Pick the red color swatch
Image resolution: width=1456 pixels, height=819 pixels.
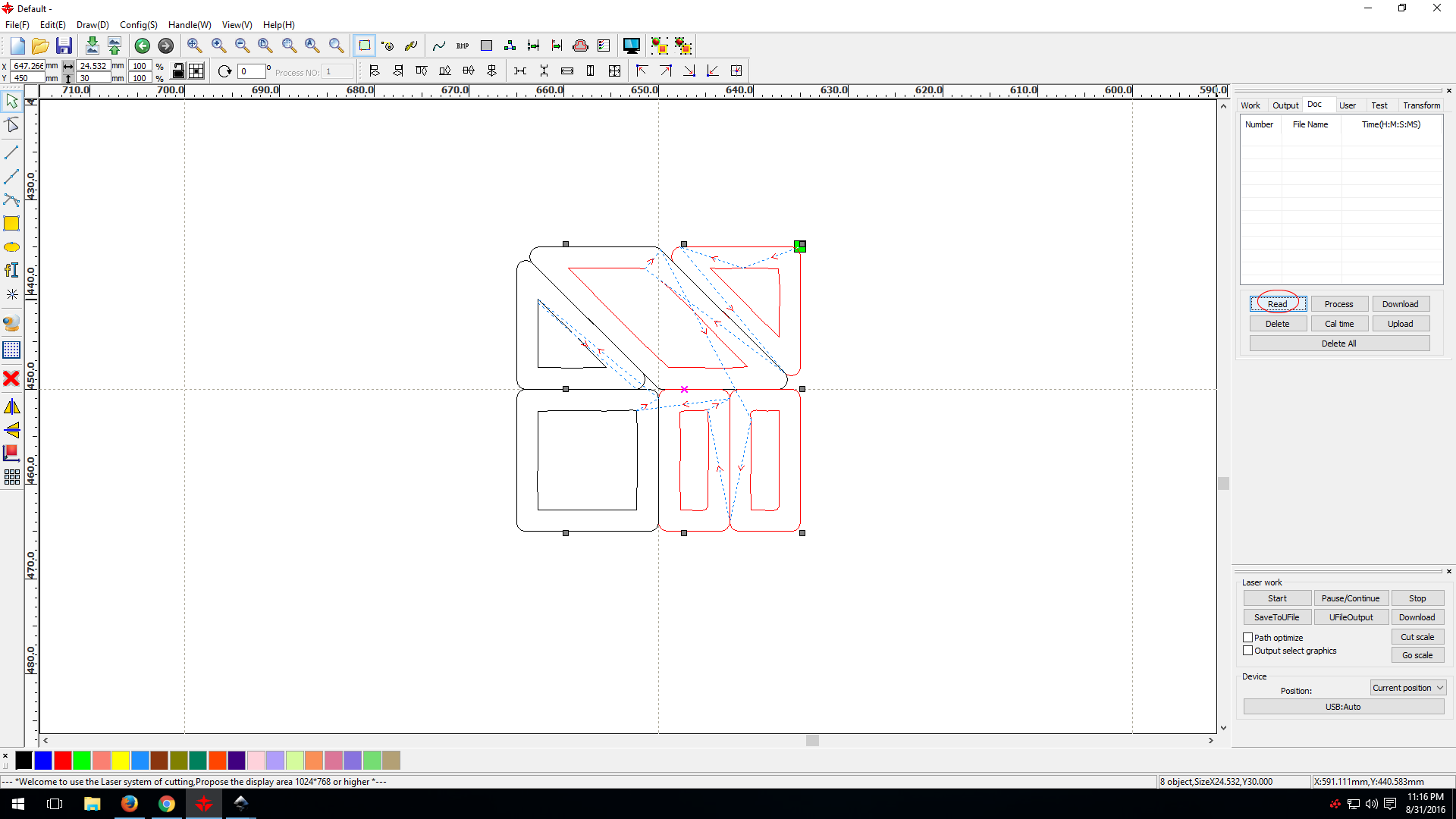pos(63,760)
